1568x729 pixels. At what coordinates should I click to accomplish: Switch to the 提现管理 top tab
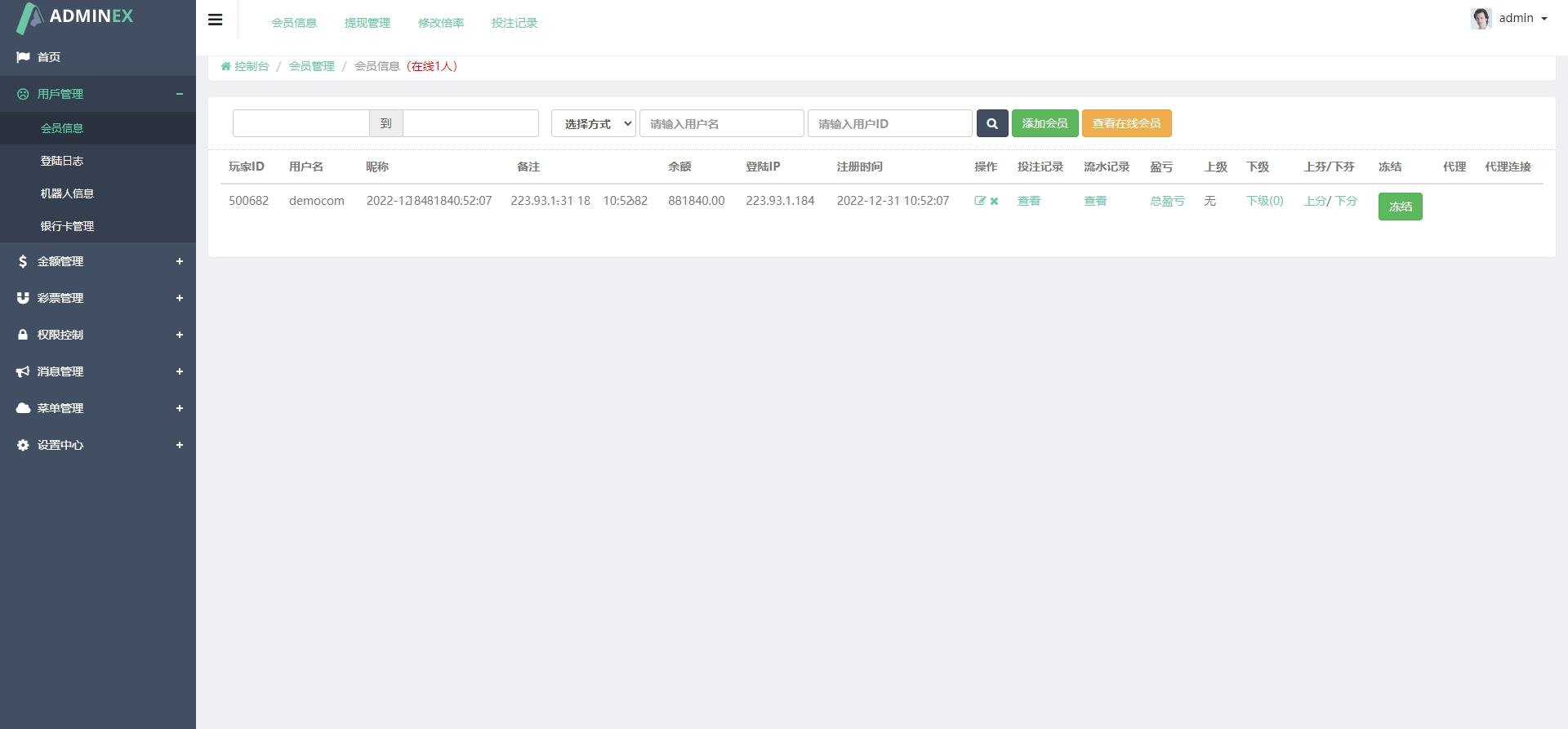pyautogui.click(x=367, y=23)
